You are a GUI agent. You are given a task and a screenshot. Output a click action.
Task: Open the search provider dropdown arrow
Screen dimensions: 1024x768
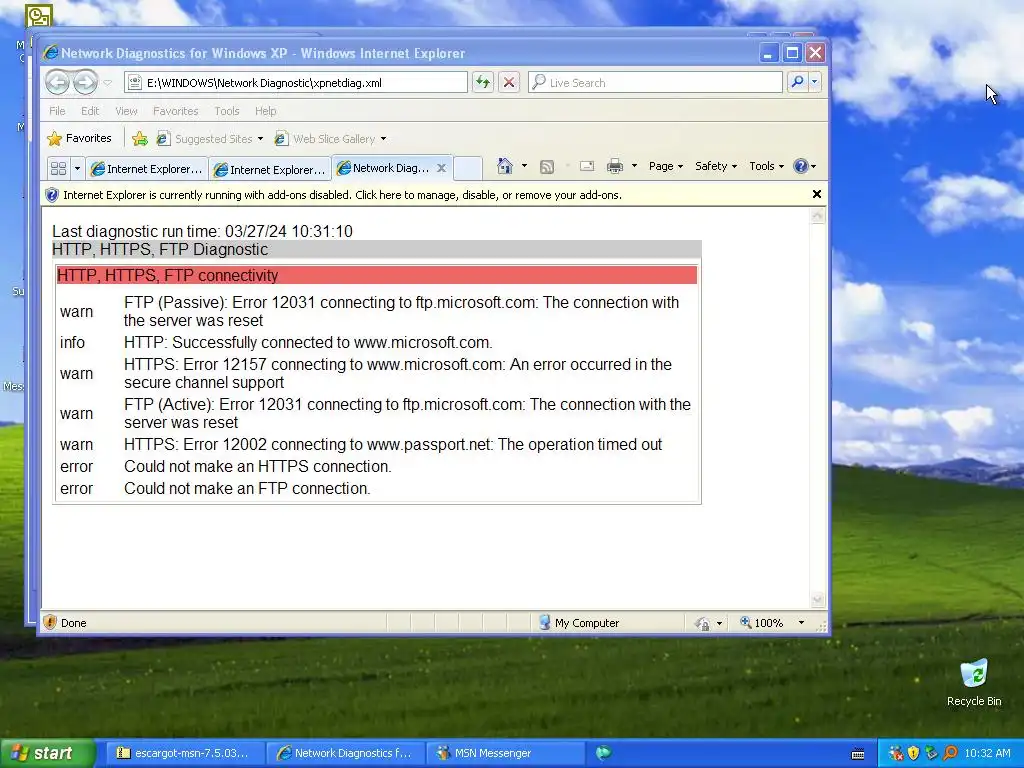coord(814,82)
